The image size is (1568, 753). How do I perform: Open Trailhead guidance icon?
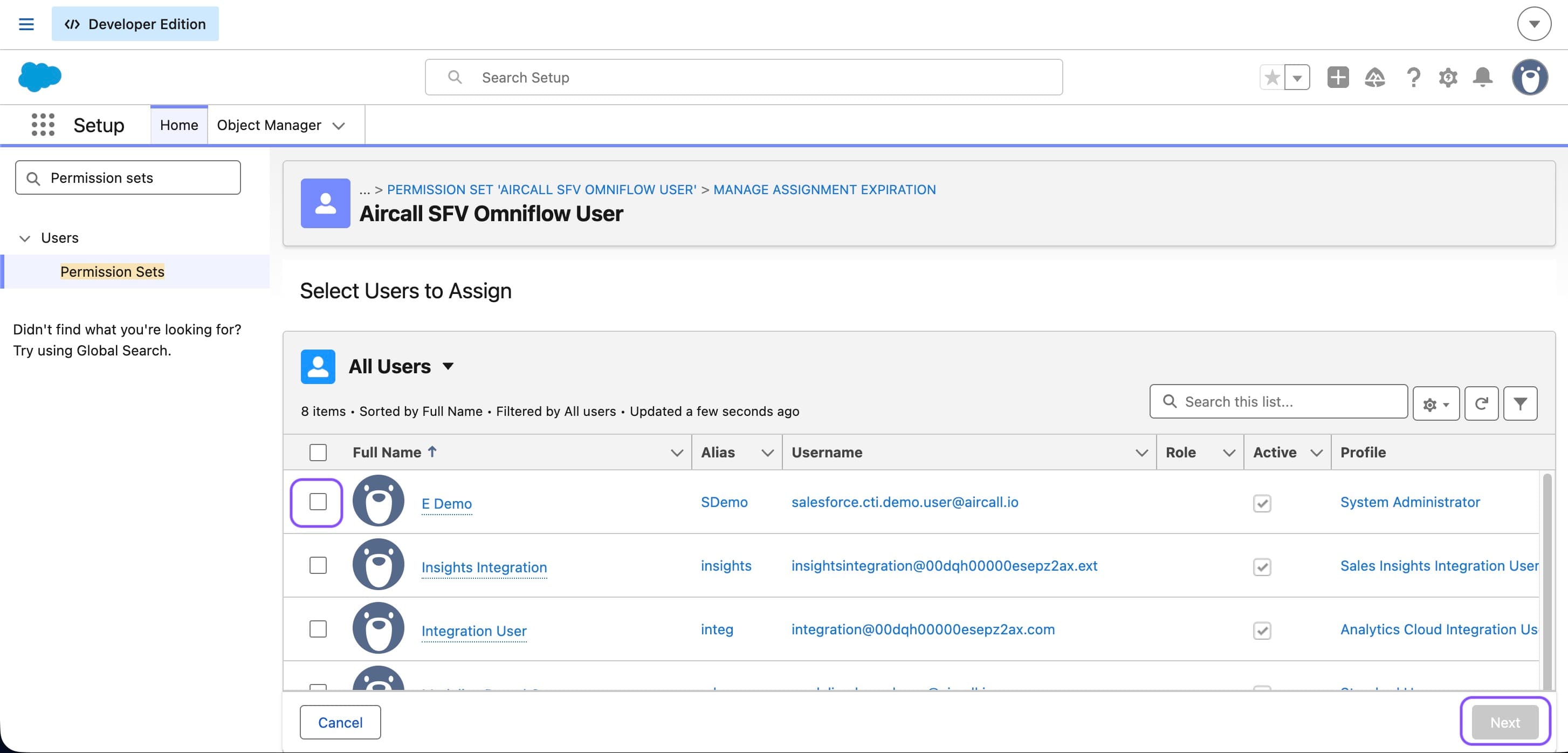coord(1375,77)
